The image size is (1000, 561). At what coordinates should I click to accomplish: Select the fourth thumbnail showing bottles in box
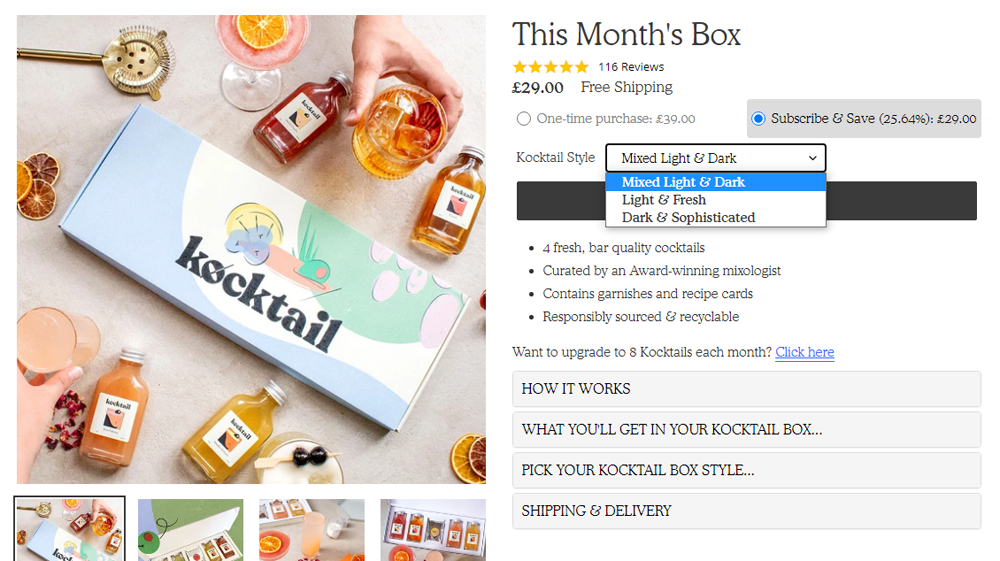coord(433,530)
